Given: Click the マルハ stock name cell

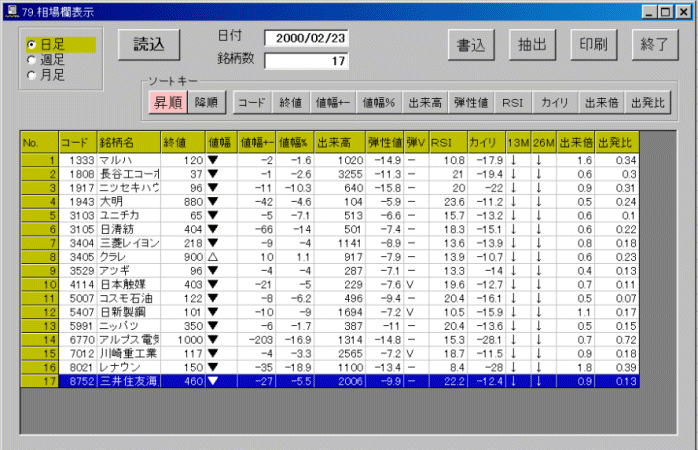Looking at the screenshot, I should coord(129,160).
